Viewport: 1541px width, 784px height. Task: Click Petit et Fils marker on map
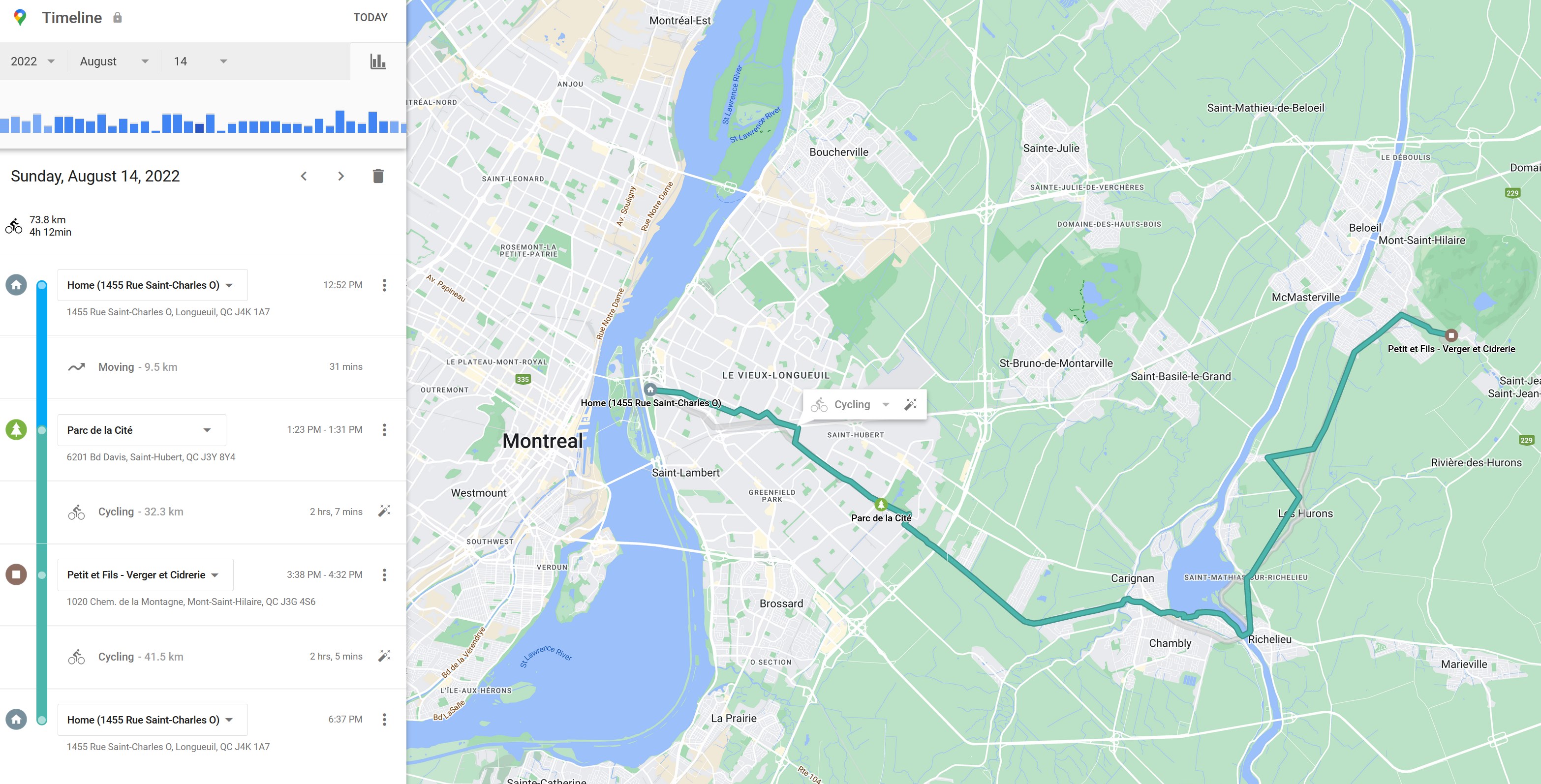pyautogui.click(x=1450, y=335)
